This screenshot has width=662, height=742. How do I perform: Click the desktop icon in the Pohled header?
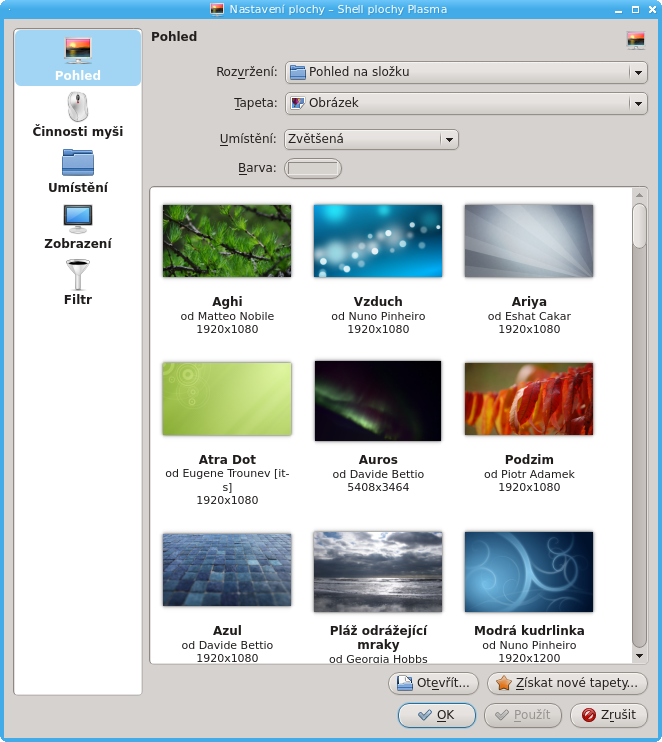(x=636, y=40)
